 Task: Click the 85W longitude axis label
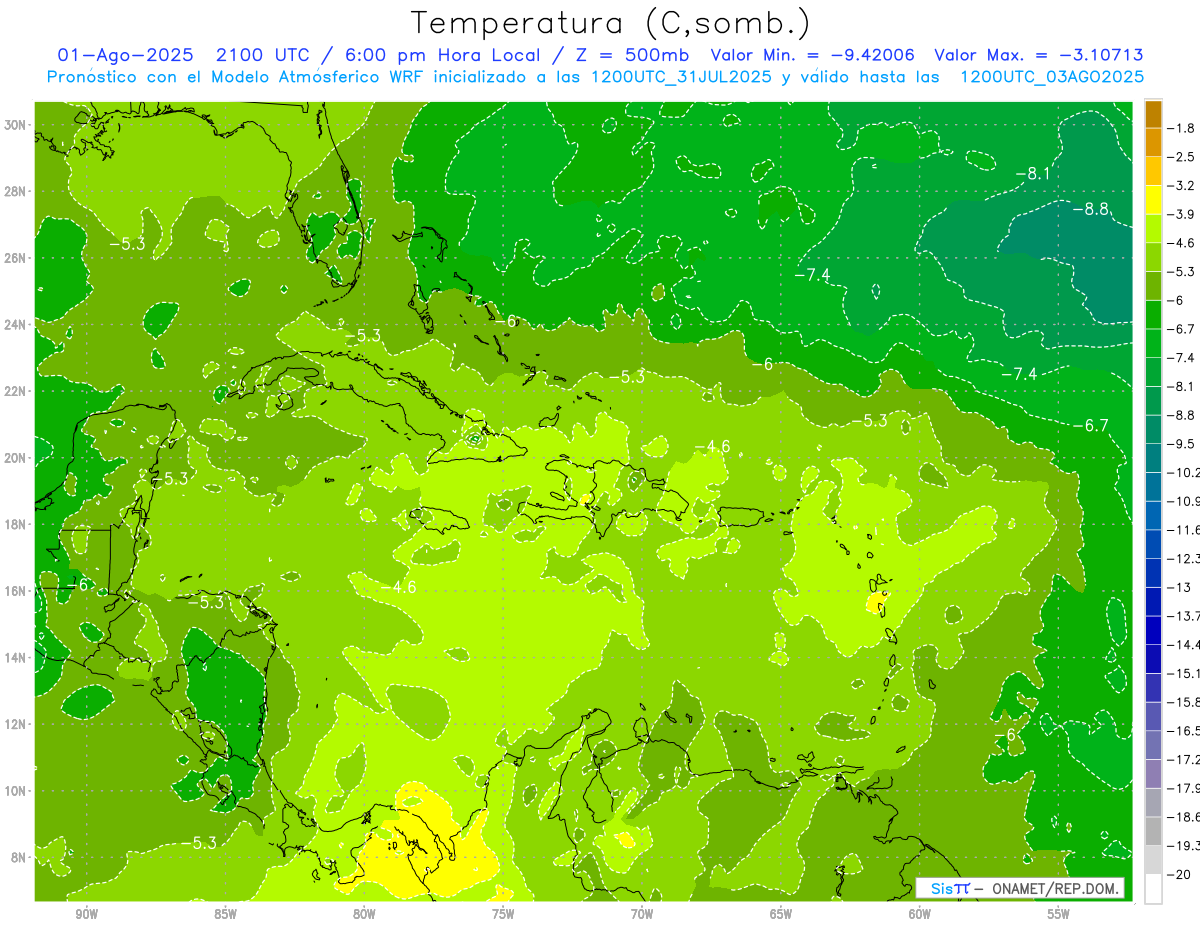click(225, 914)
